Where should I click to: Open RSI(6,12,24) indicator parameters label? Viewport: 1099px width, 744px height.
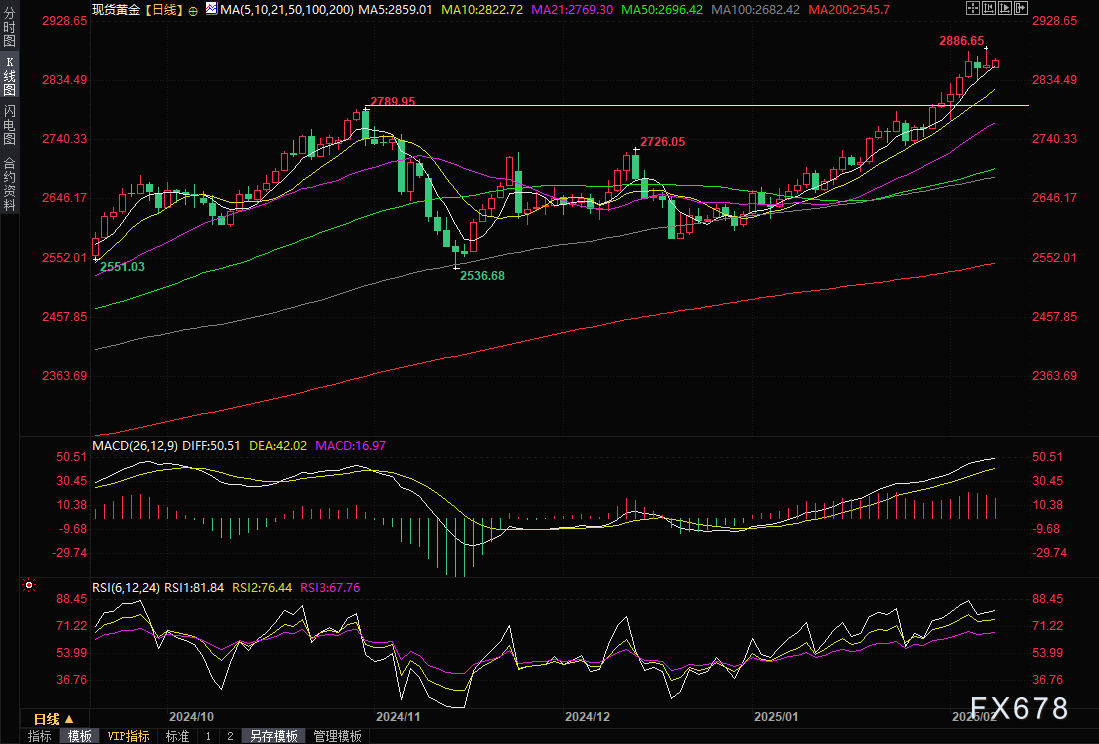tap(126, 587)
